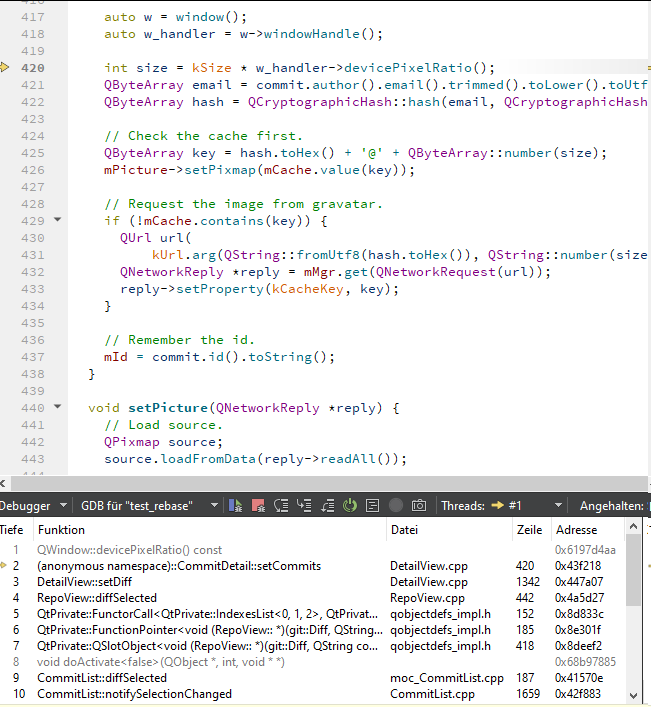Click line value 1659 in the Zeile column
Image resolution: width=651 pixels, height=707 pixels.
pos(527,693)
